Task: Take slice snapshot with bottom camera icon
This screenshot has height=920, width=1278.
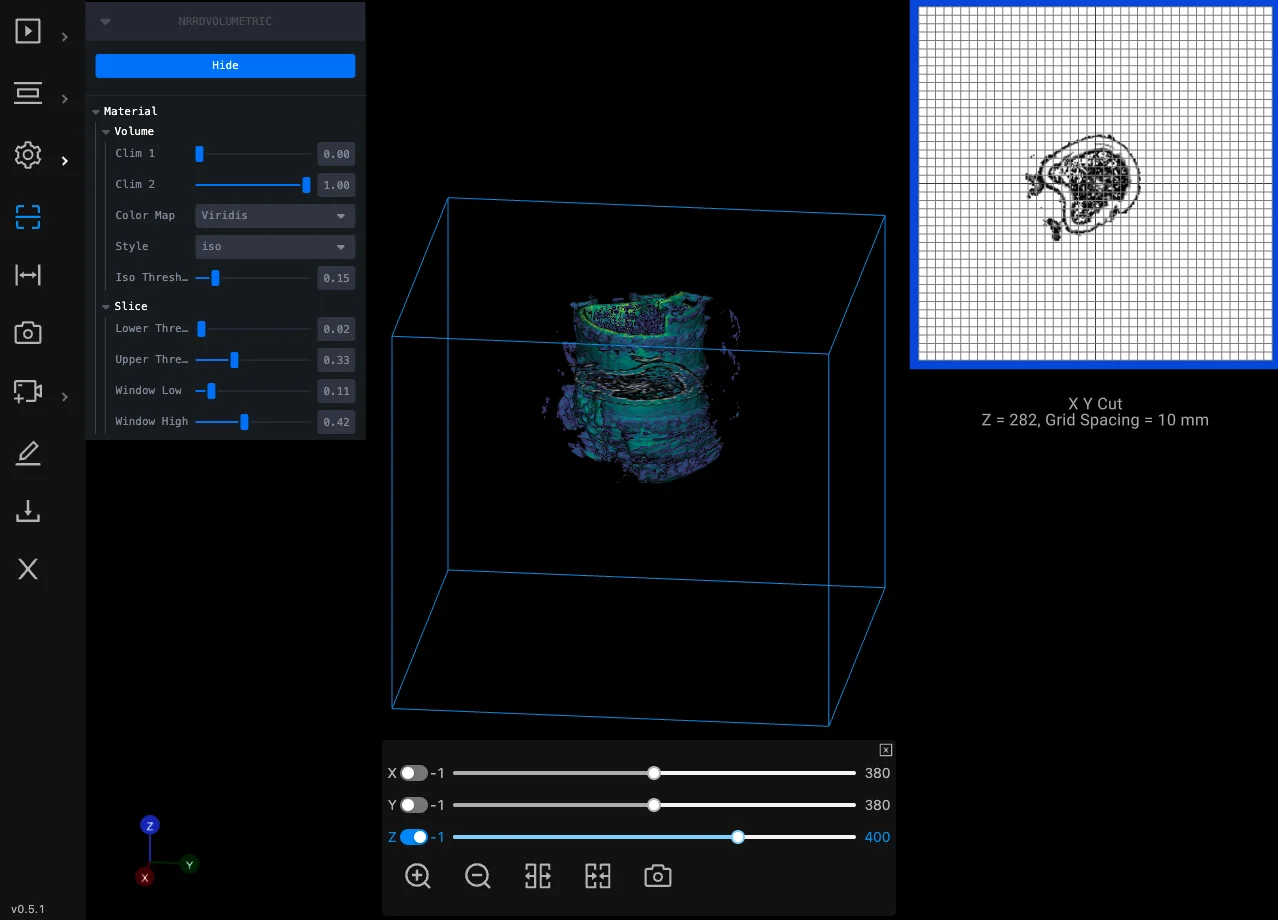Action: click(658, 876)
